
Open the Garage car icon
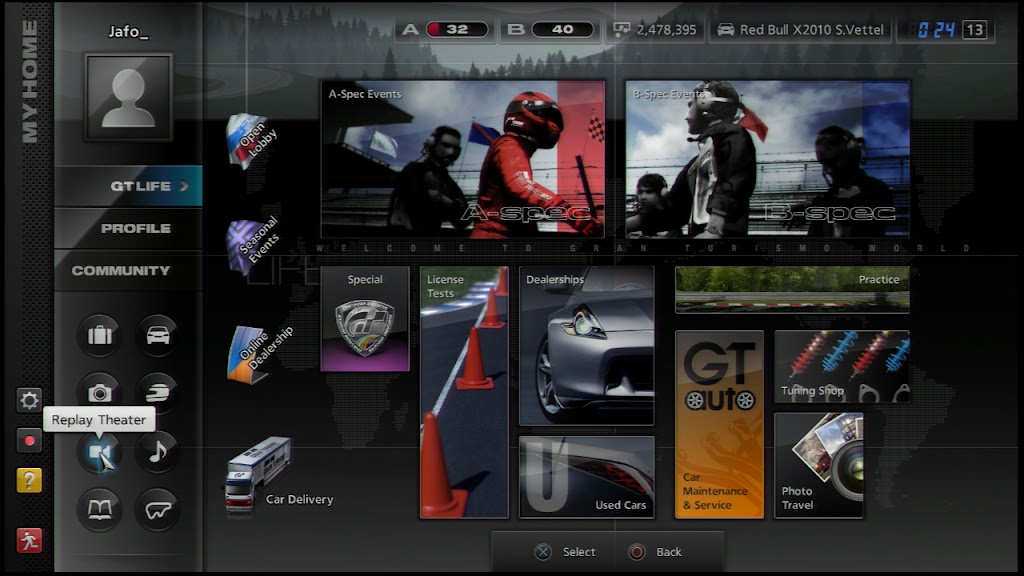(157, 336)
